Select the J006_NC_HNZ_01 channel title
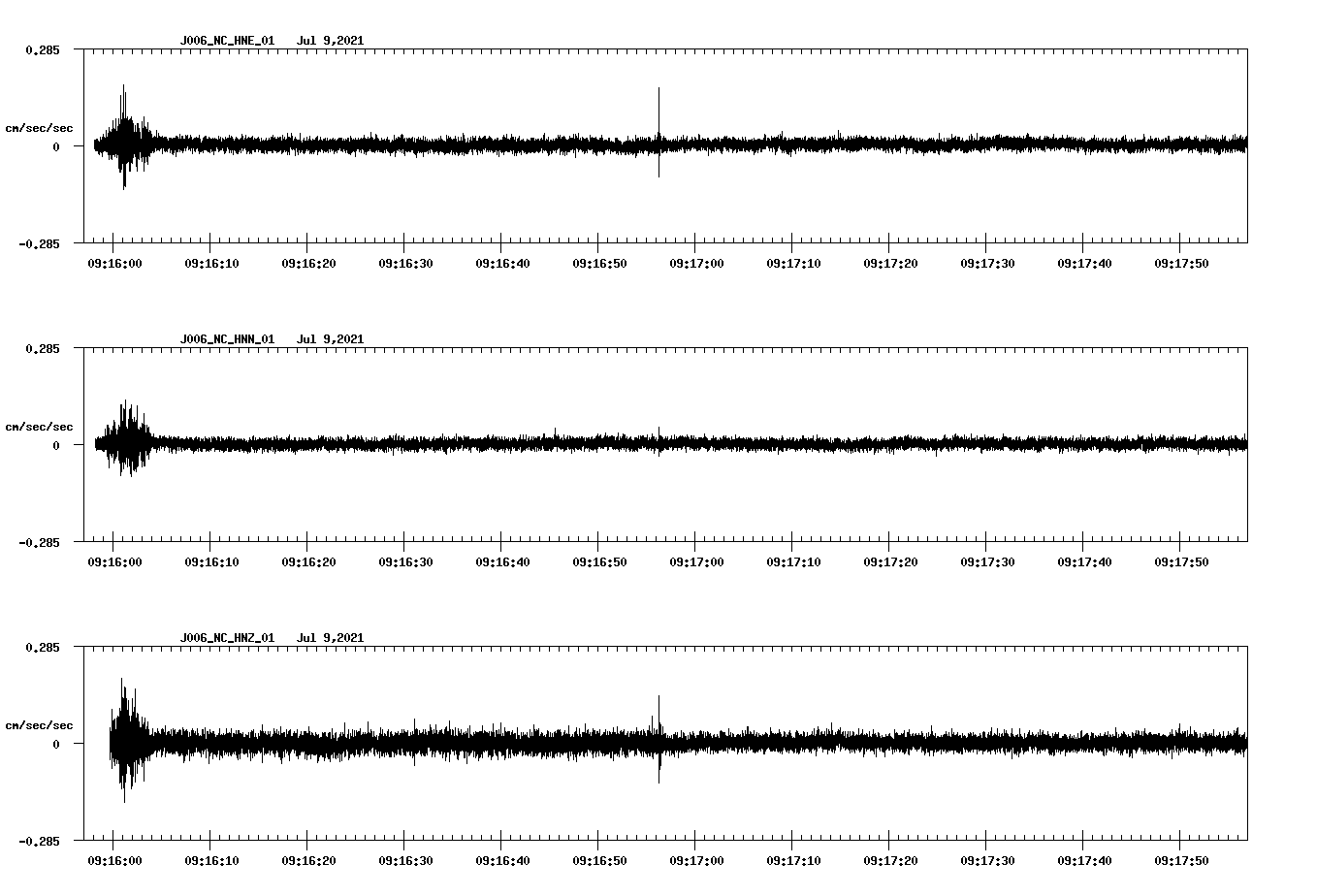The width and height of the screenshot is (1317, 896). 226,637
